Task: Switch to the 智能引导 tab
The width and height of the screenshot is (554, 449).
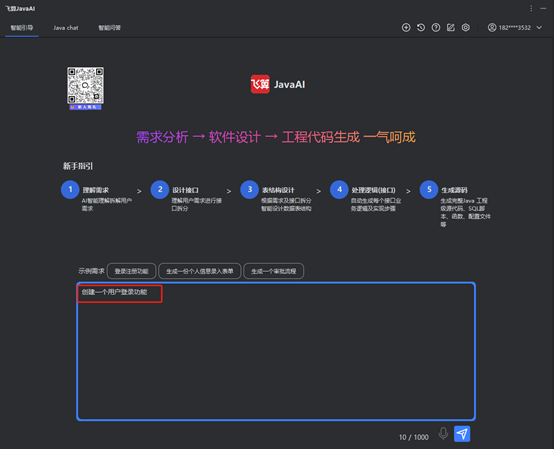Action: [x=22, y=28]
